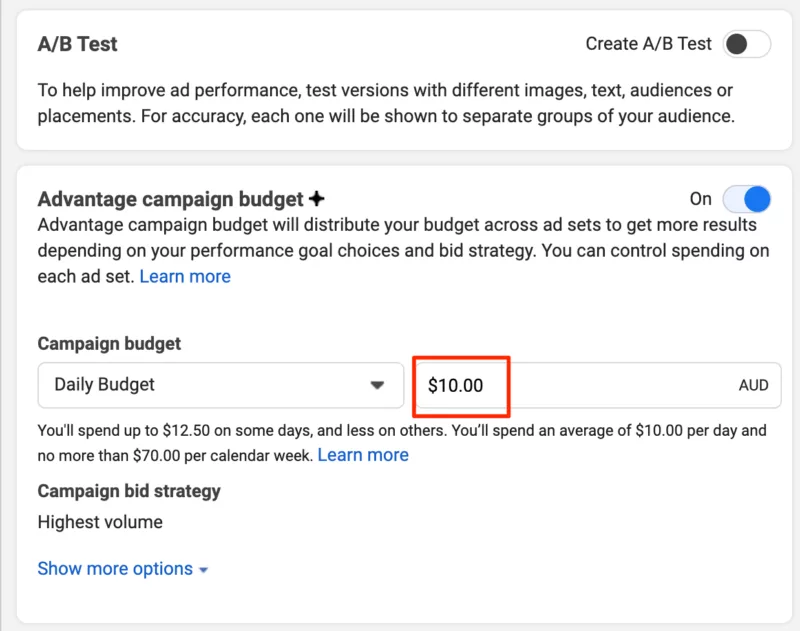Enable the Create A/B Test toggle
Viewport: 800px width, 631px height.
click(745, 44)
